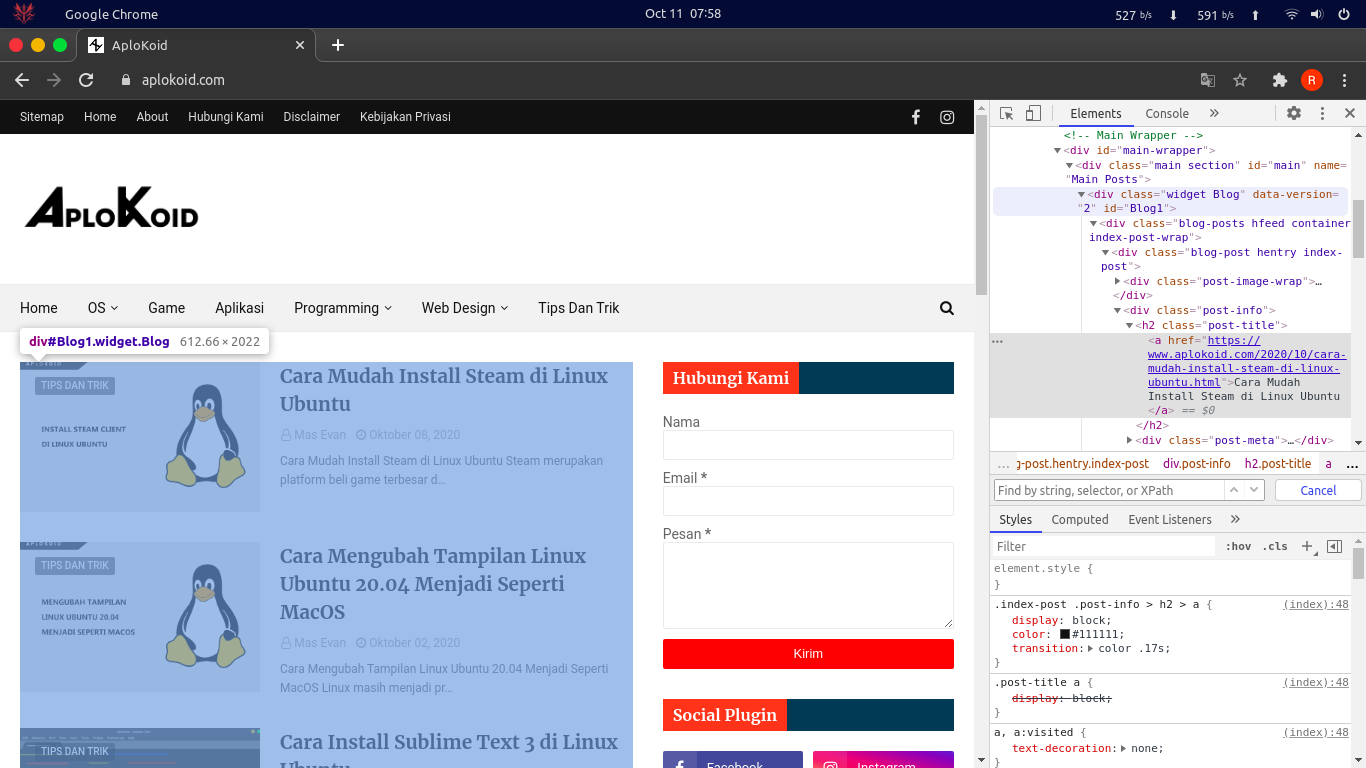Screen dimensions: 1366x768
Task: Expand the post-meta div node
Action: (x=1130, y=441)
